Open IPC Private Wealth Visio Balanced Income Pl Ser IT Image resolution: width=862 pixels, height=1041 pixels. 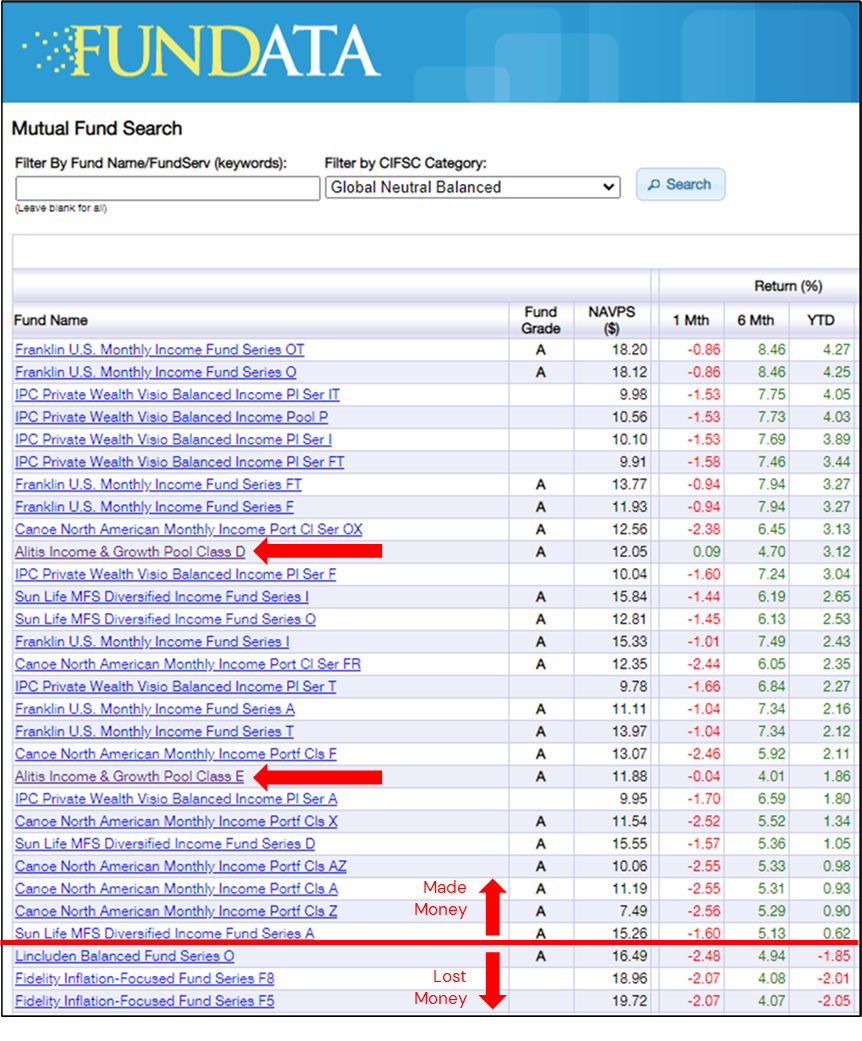point(177,395)
